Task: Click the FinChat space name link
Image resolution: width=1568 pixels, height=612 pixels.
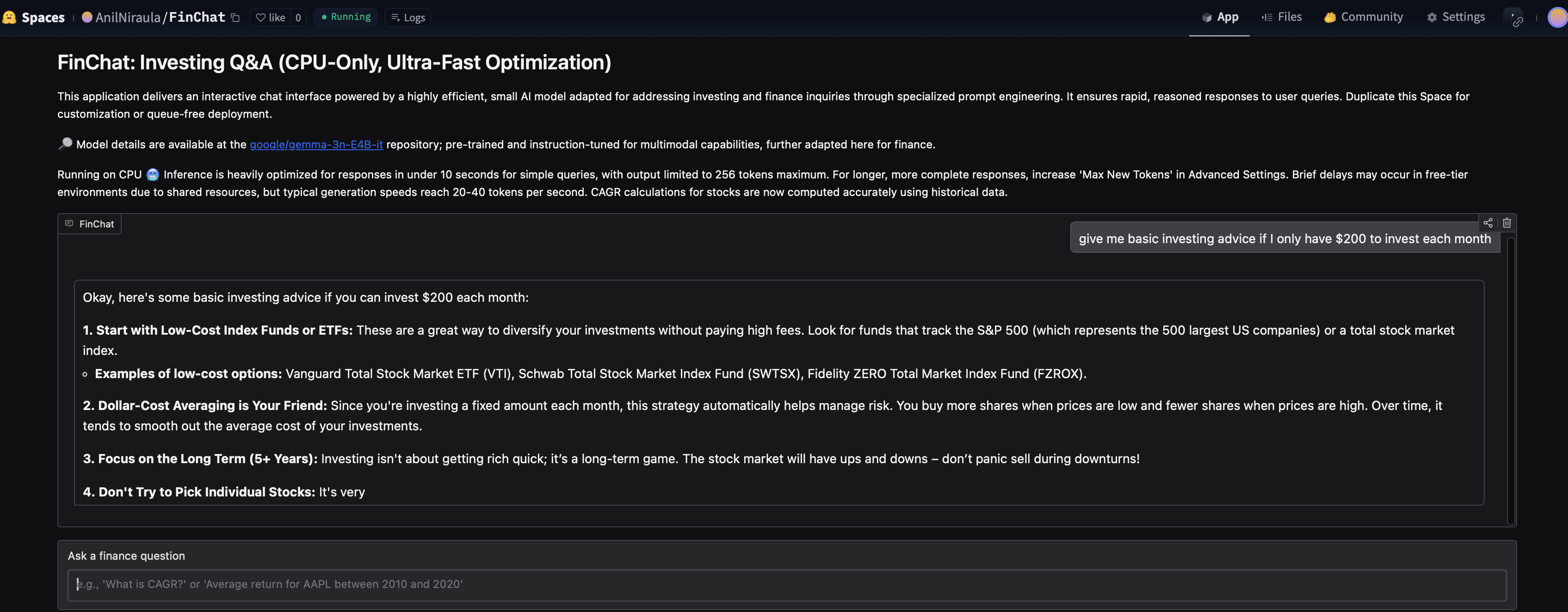Action: click(x=197, y=17)
